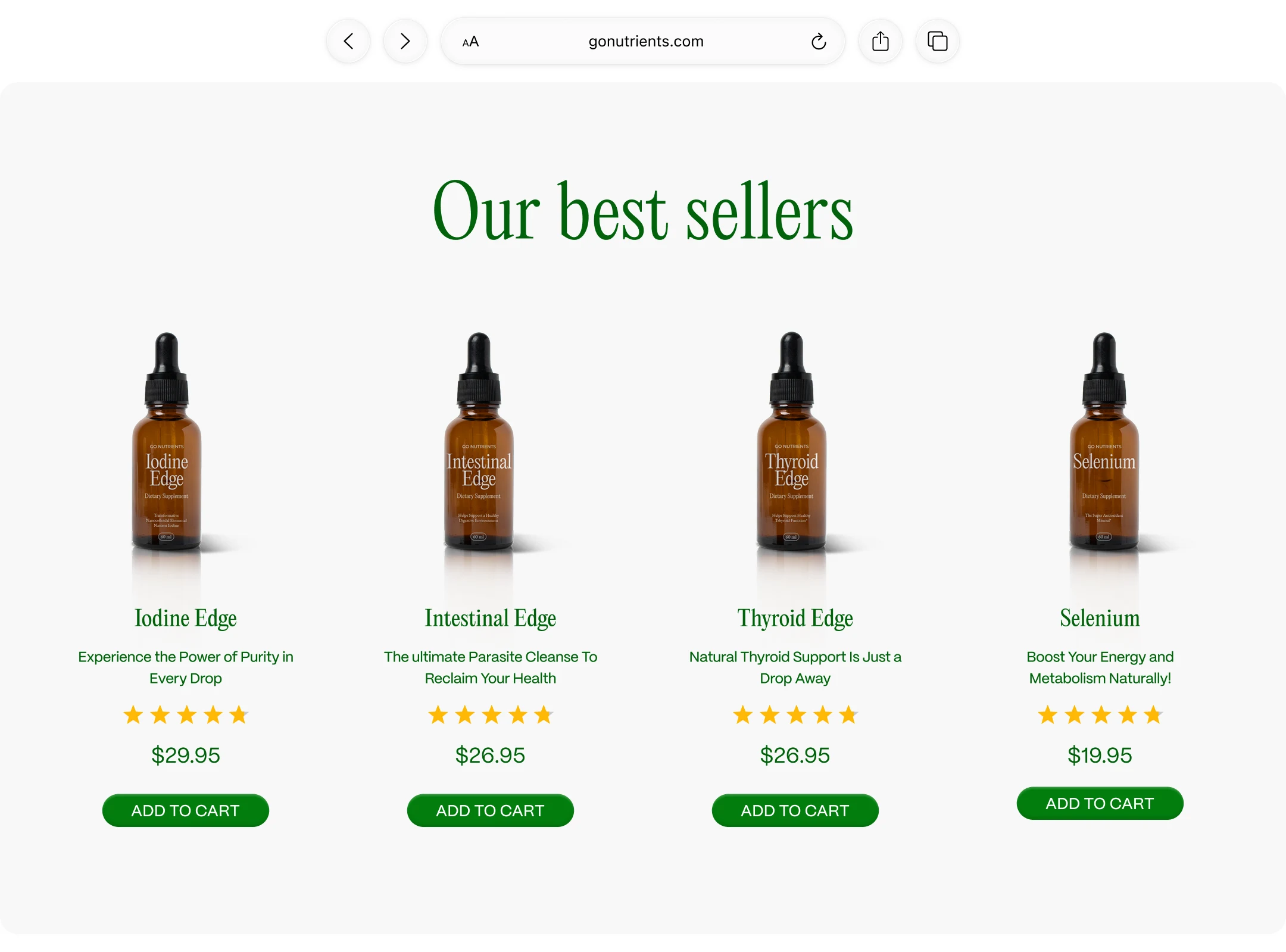Open the AA reader text size menu
The width and height of the screenshot is (1286, 952).
[x=470, y=42]
